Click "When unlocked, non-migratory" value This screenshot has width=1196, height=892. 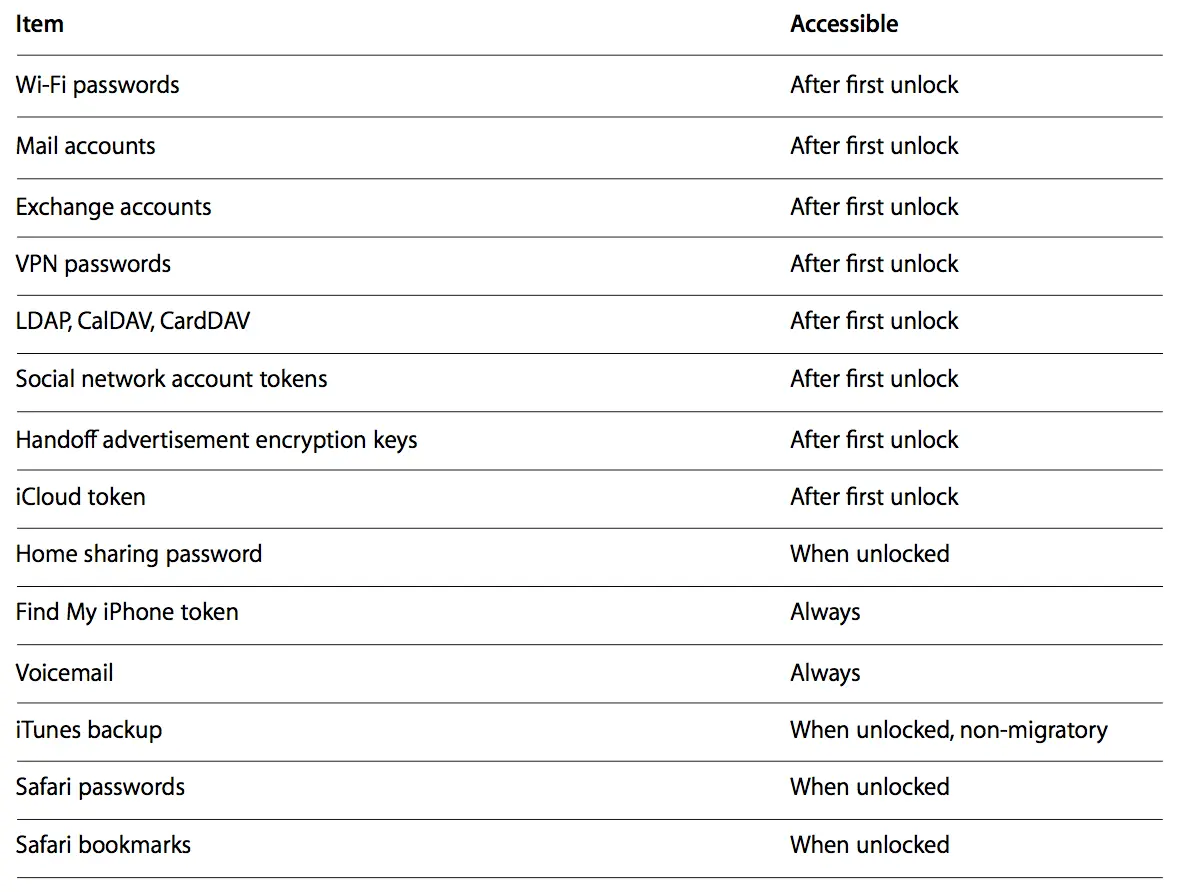[x=949, y=730]
